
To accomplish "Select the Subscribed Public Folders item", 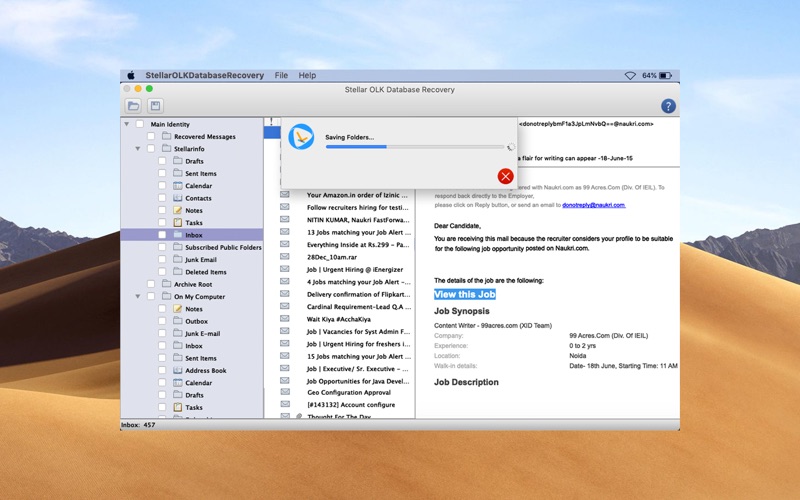I will tap(223, 247).
